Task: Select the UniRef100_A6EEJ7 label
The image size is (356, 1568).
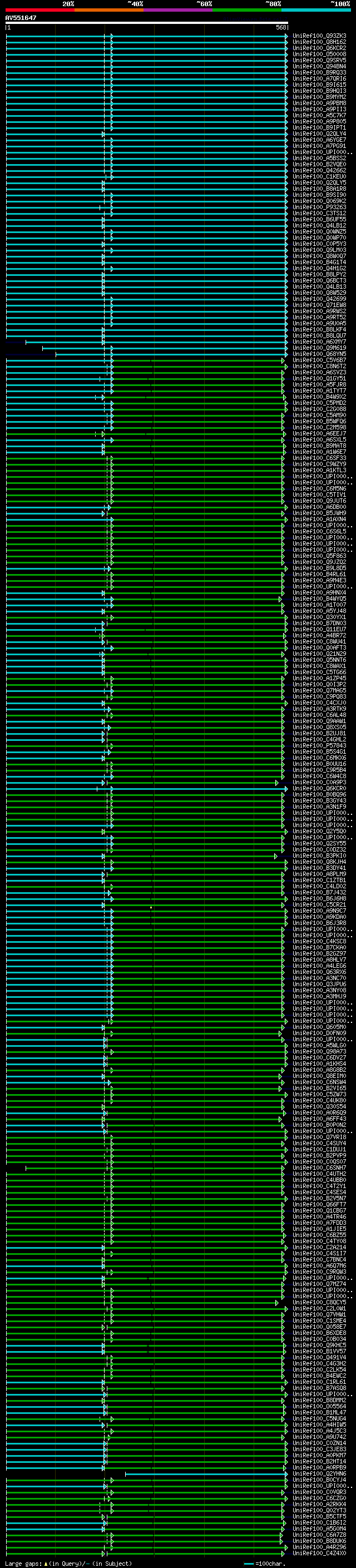Action: click(x=319, y=433)
